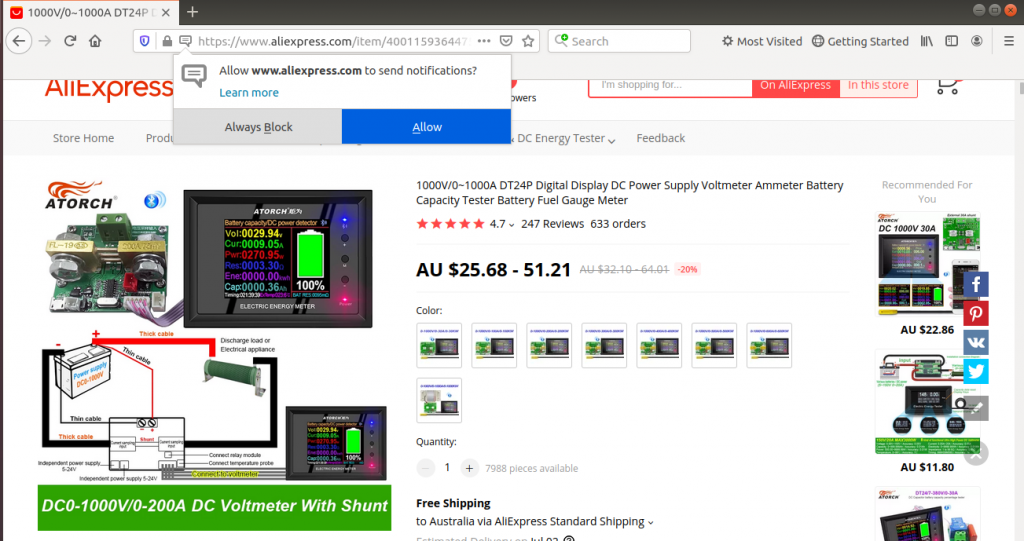This screenshot has width=1024, height=541.
Task: Click the Allow notifications button
Action: [426, 127]
